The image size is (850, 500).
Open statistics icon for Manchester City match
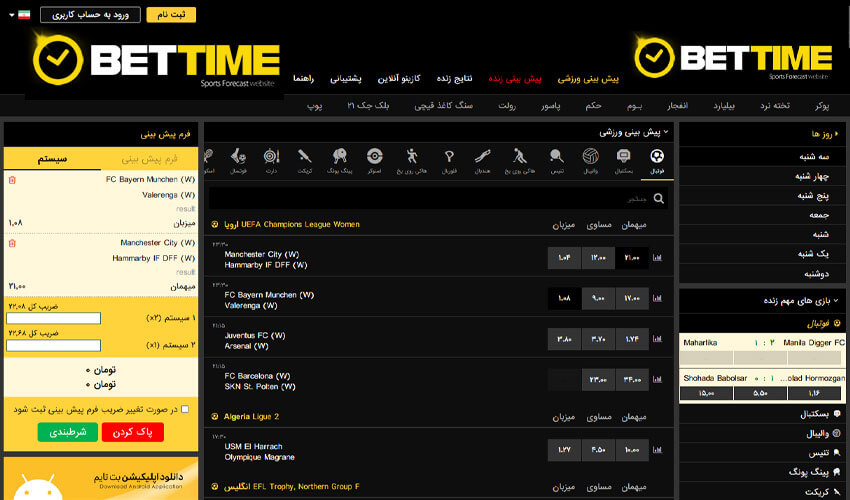coord(658,258)
